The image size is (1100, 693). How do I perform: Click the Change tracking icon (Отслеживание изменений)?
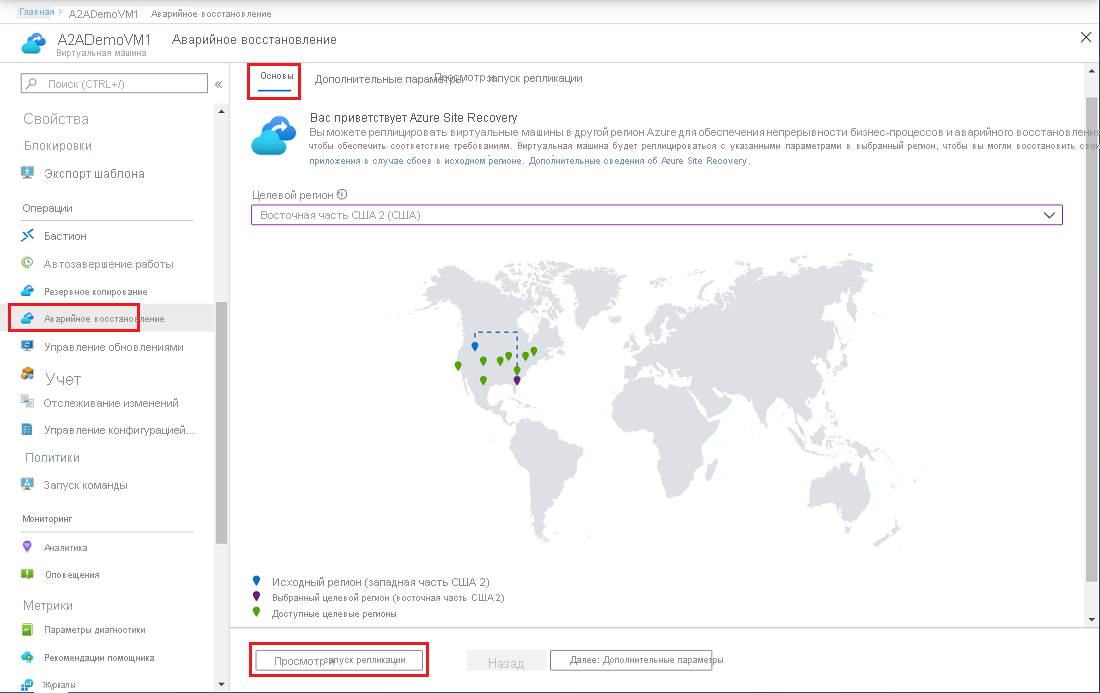[x=27, y=401]
